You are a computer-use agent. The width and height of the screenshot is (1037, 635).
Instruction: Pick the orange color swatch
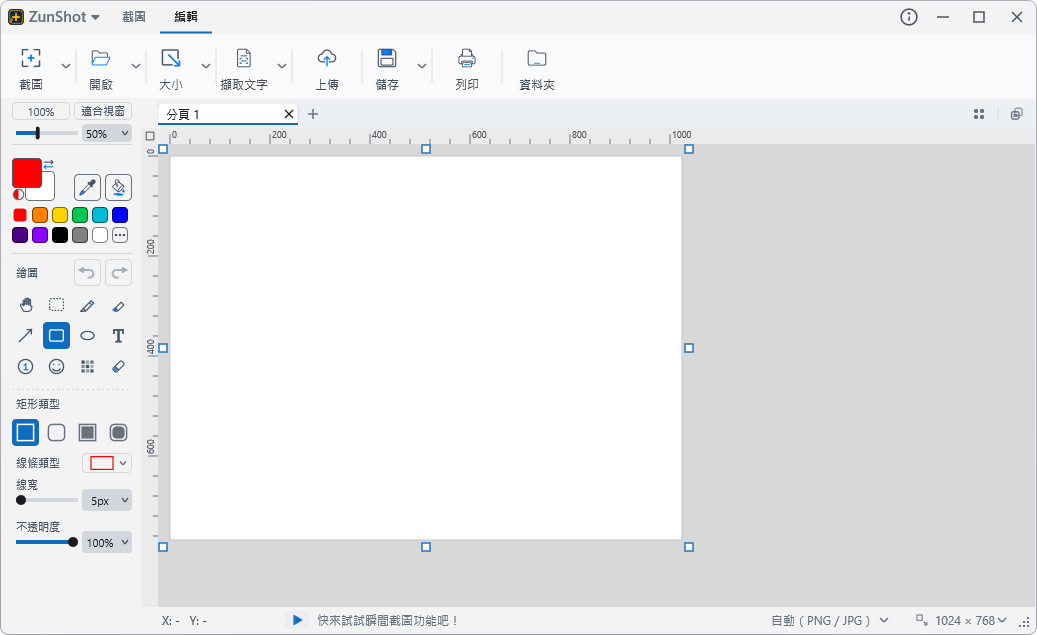pyautogui.click(x=40, y=215)
